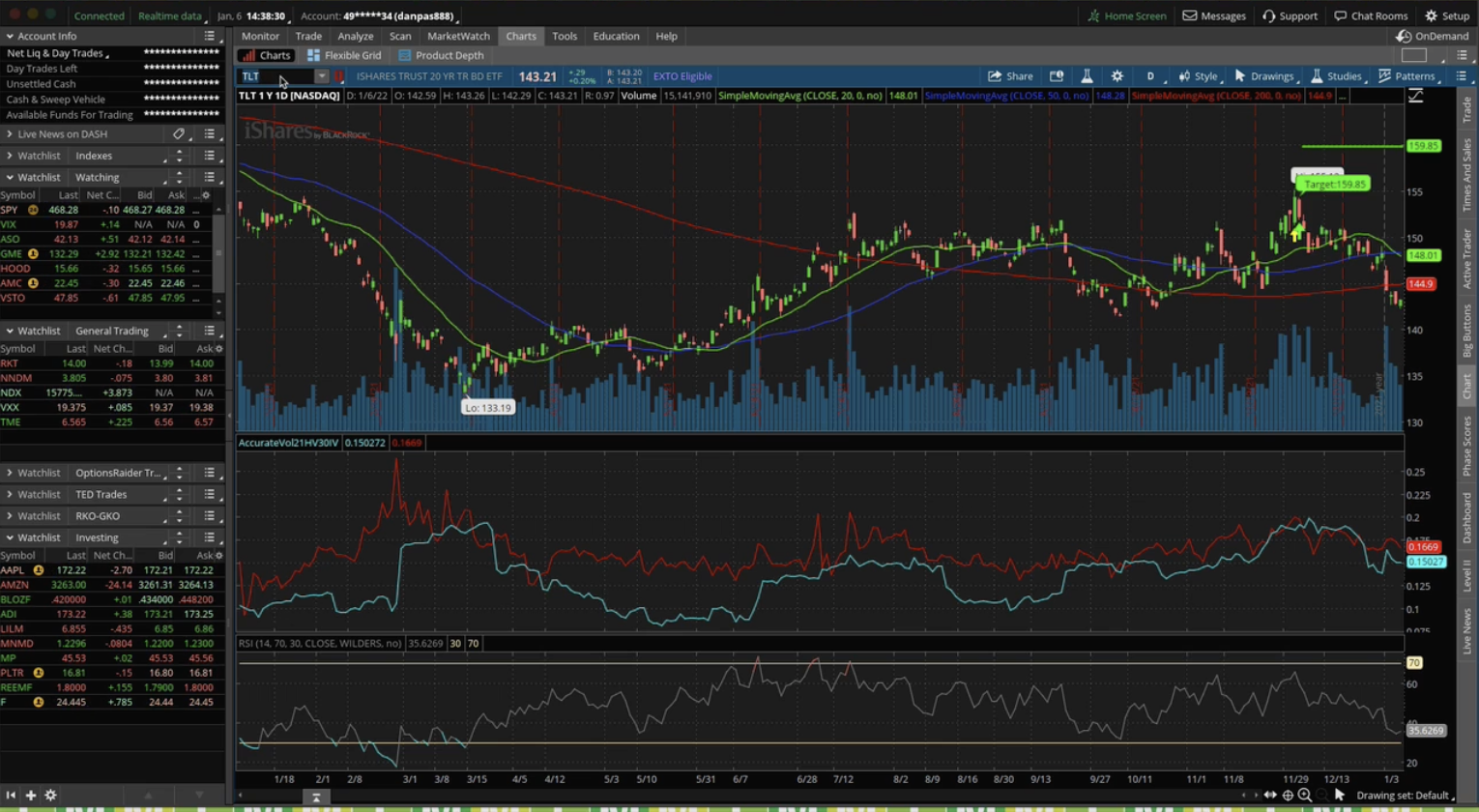Select PLTR in the Investing watchlist
1479x812 pixels.
[x=111, y=673]
